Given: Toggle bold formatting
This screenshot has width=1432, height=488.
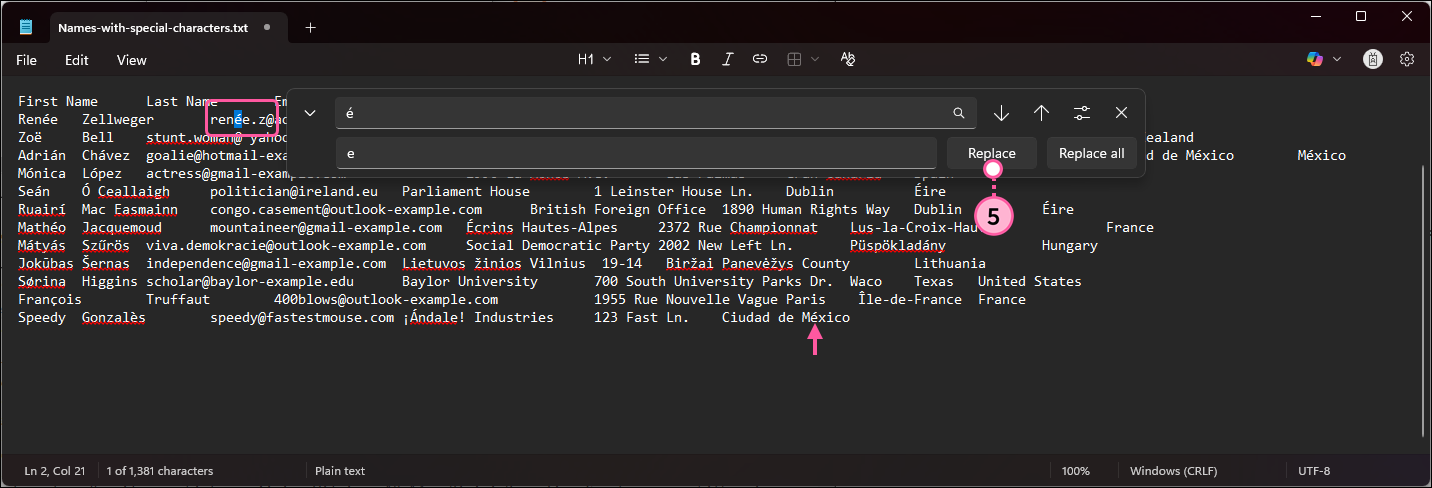Looking at the screenshot, I should [695, 60].
